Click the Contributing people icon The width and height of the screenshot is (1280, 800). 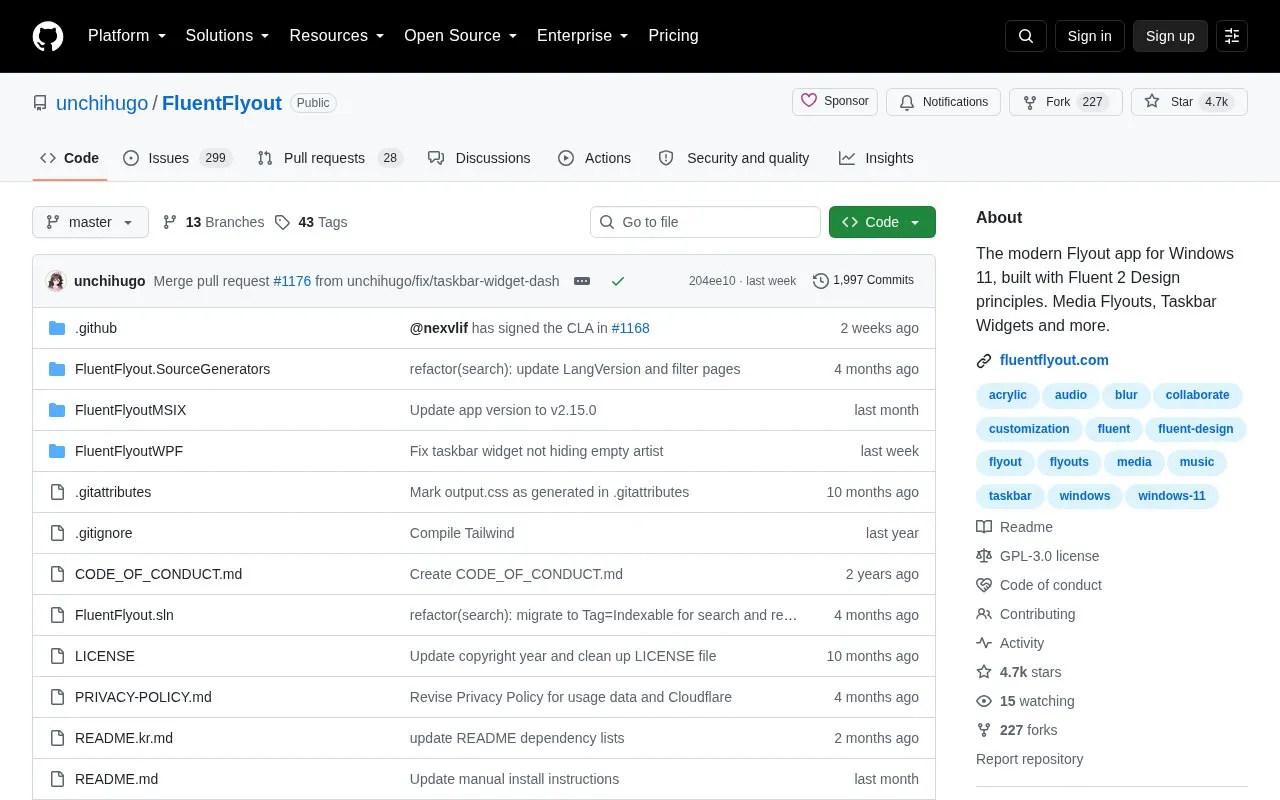pyautogui.click(x=984, y=614)
